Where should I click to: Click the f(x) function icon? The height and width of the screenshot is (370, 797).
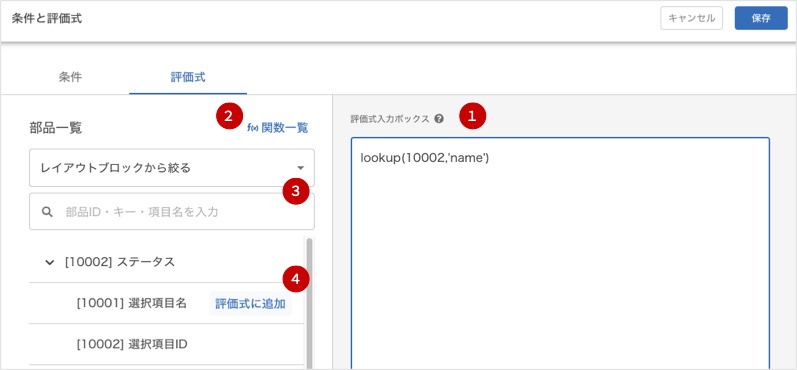[x=253, y=128]
